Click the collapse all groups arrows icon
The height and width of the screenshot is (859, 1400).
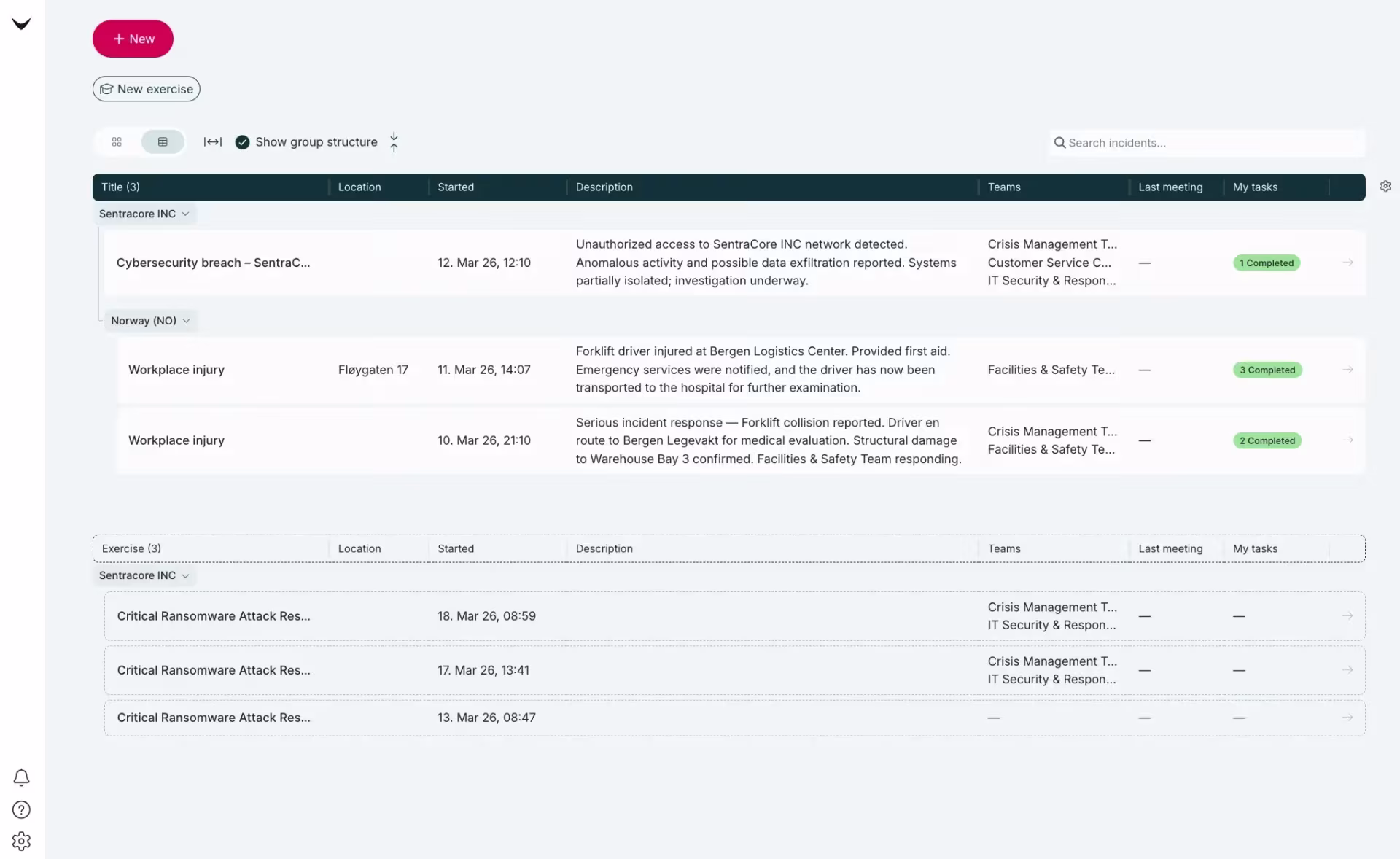394,142
